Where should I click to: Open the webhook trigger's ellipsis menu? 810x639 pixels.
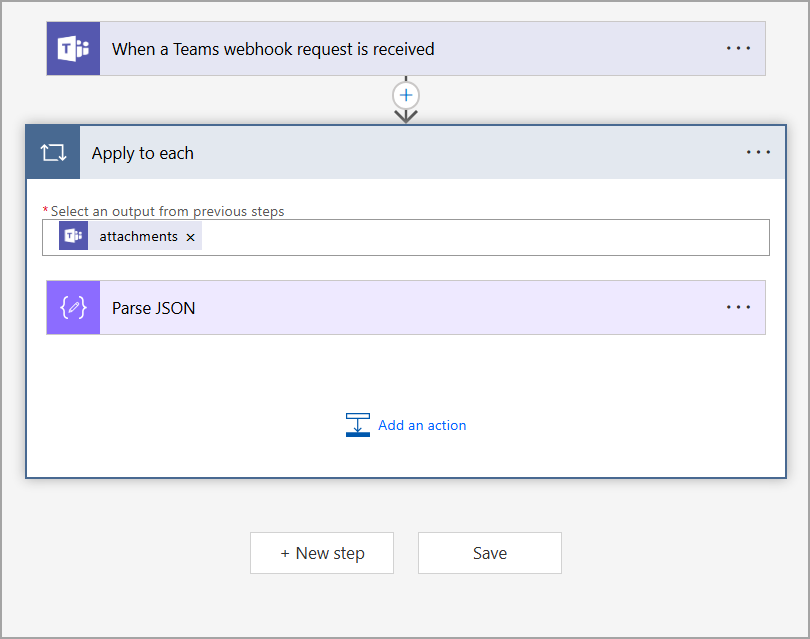click(x=738, y=48)
